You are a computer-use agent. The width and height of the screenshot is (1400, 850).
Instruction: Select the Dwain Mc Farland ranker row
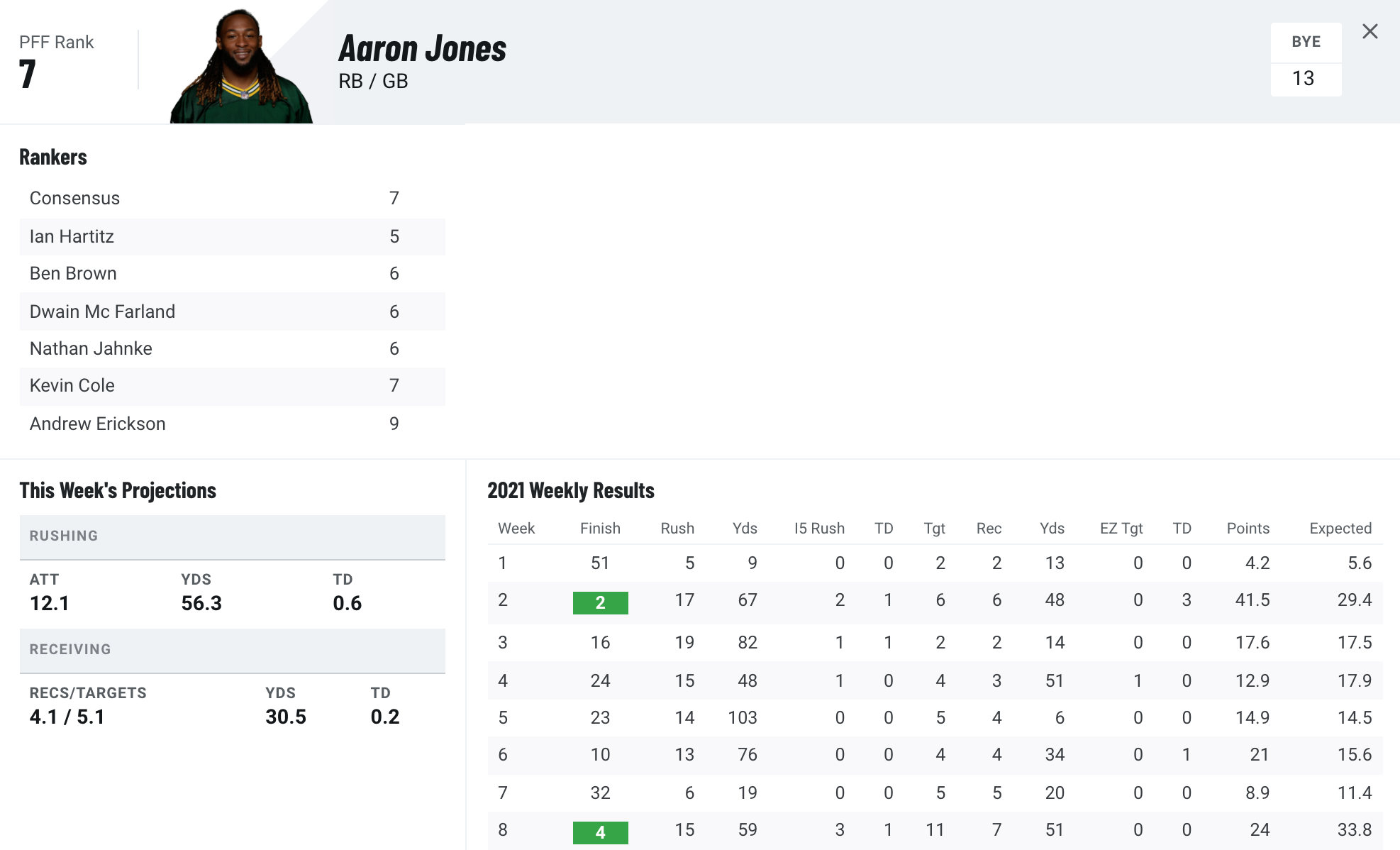233,311
